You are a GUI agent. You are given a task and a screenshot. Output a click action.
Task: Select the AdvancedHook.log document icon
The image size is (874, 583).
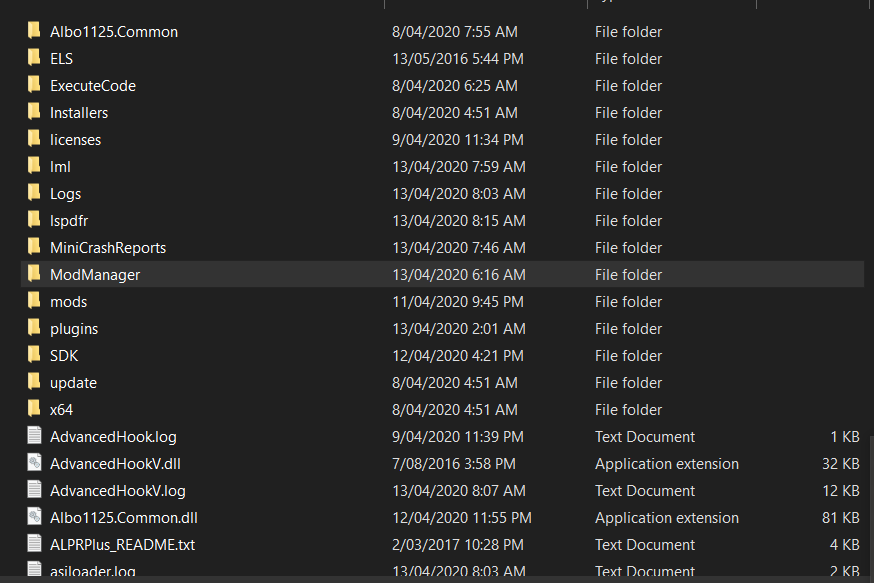click(x=34, y=436)
